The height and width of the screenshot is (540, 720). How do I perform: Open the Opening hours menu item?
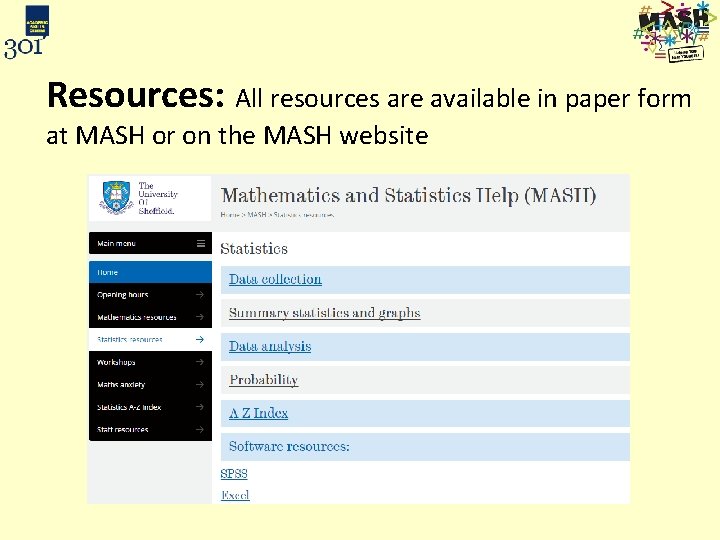[x=150, y=294]
